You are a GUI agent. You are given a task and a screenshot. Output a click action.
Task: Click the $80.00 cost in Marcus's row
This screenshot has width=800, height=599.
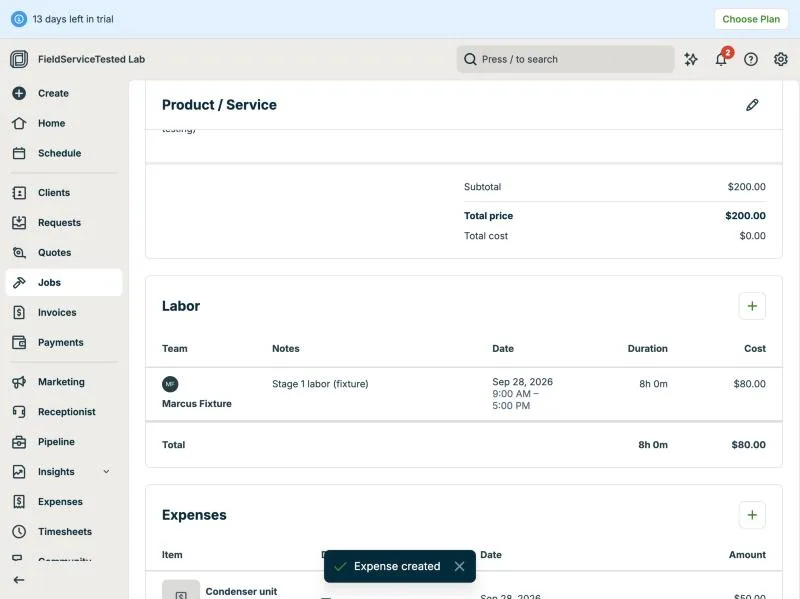pyautogui.click(x=749, y=384)
